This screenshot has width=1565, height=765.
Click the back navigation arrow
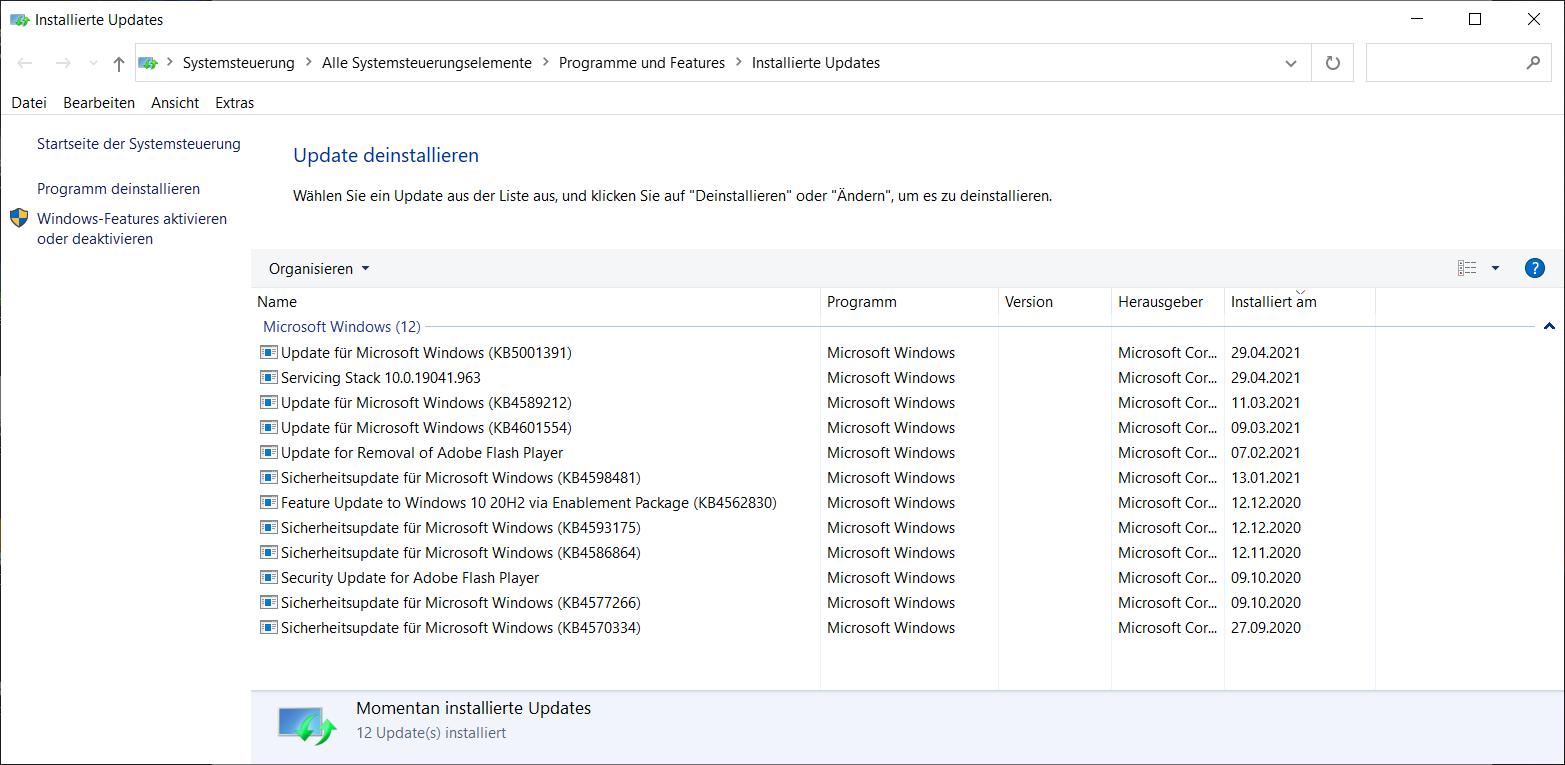point(26,63)
